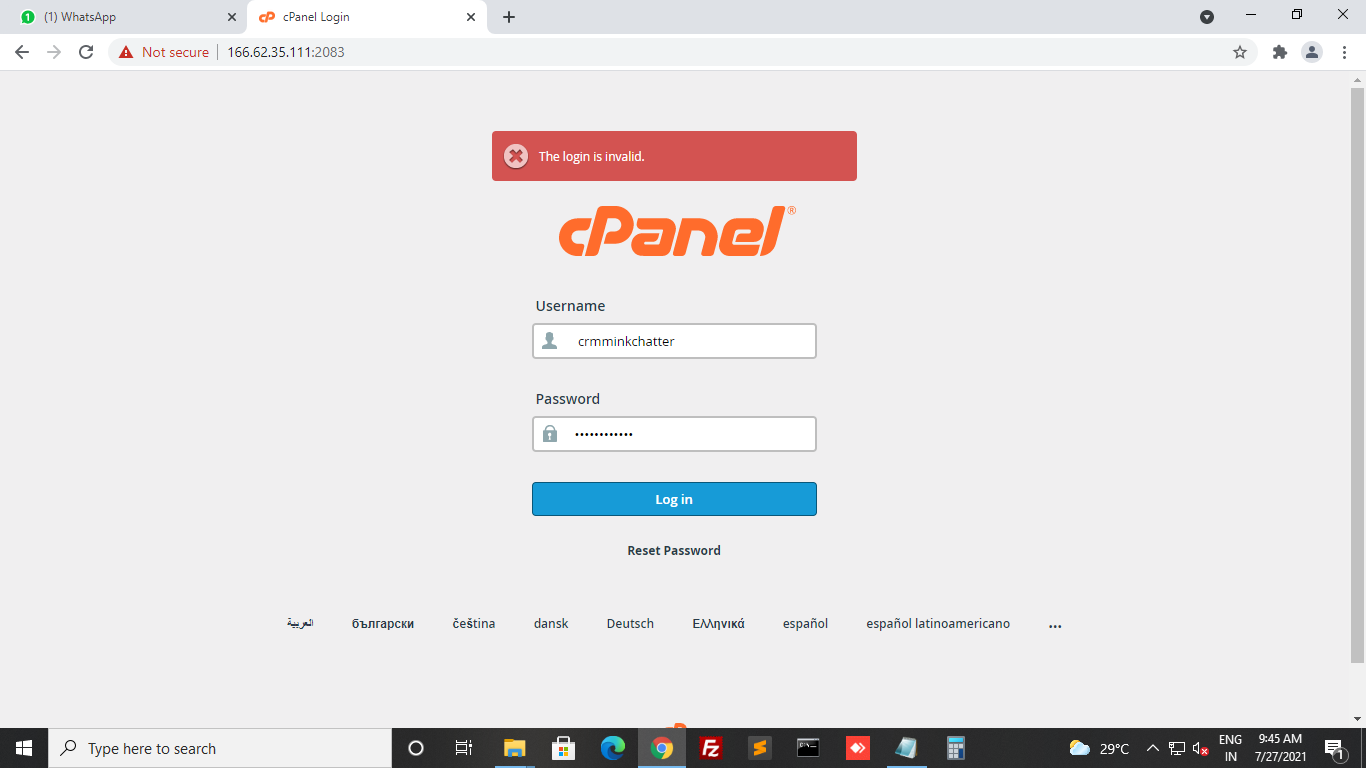Click the ENG IN language indicator
1366x768 pixels.
[1230, 748]
